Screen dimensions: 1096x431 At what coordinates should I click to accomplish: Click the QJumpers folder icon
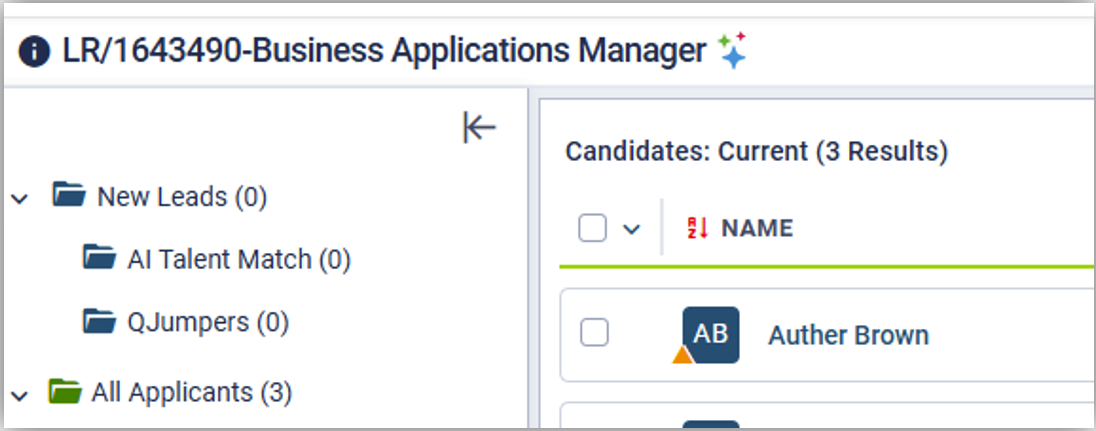[x=100, y=321]
